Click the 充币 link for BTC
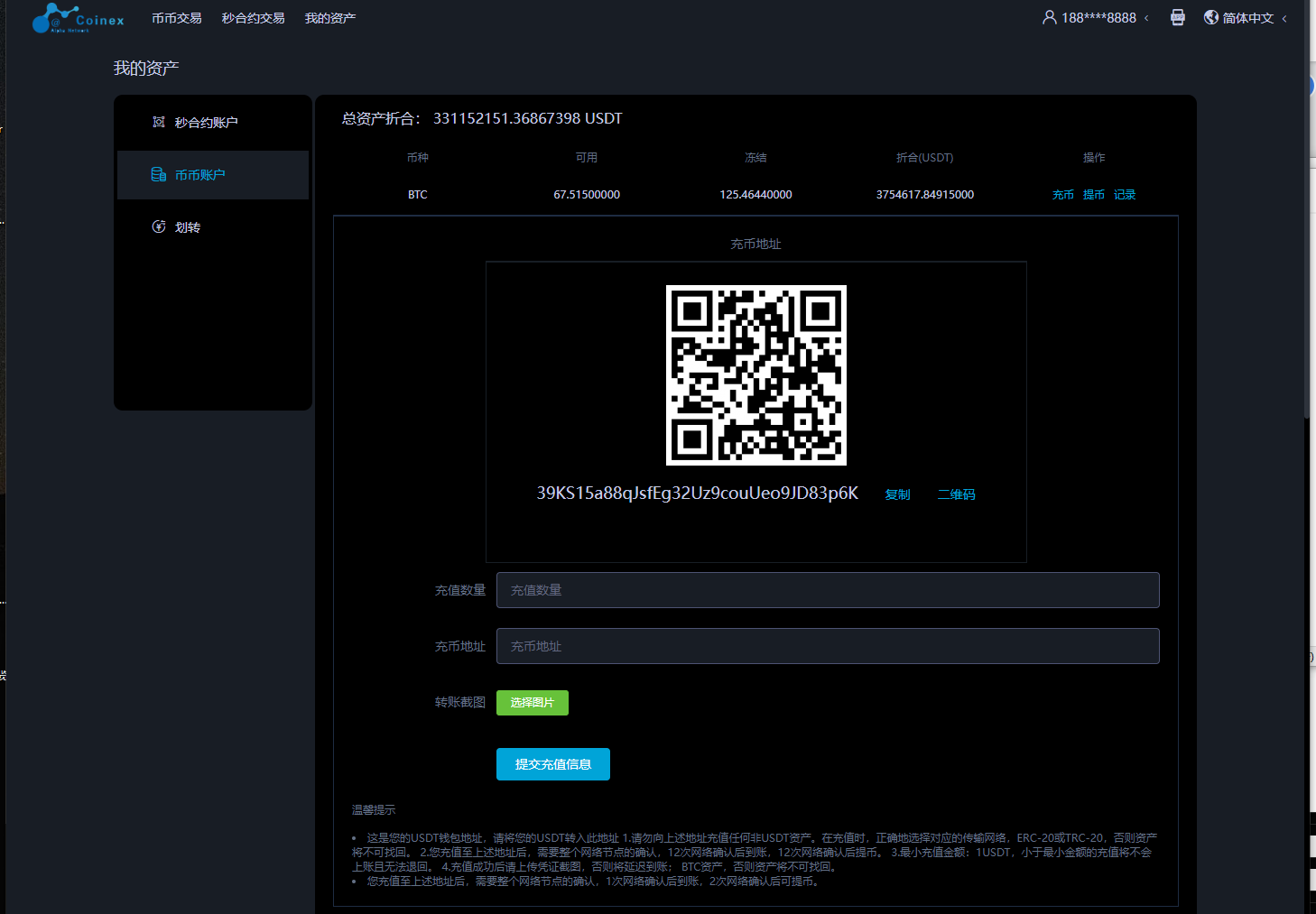 coord(1062,195)
